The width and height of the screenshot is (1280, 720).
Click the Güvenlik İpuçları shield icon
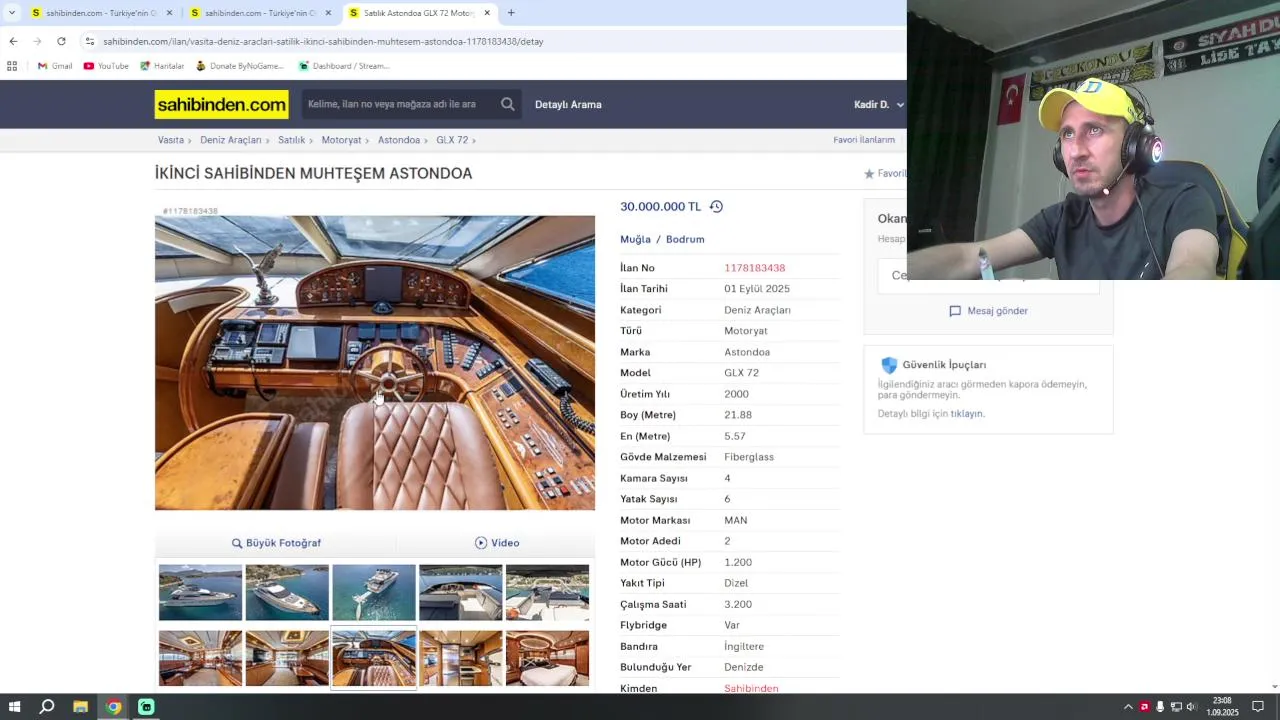point(889,365)
